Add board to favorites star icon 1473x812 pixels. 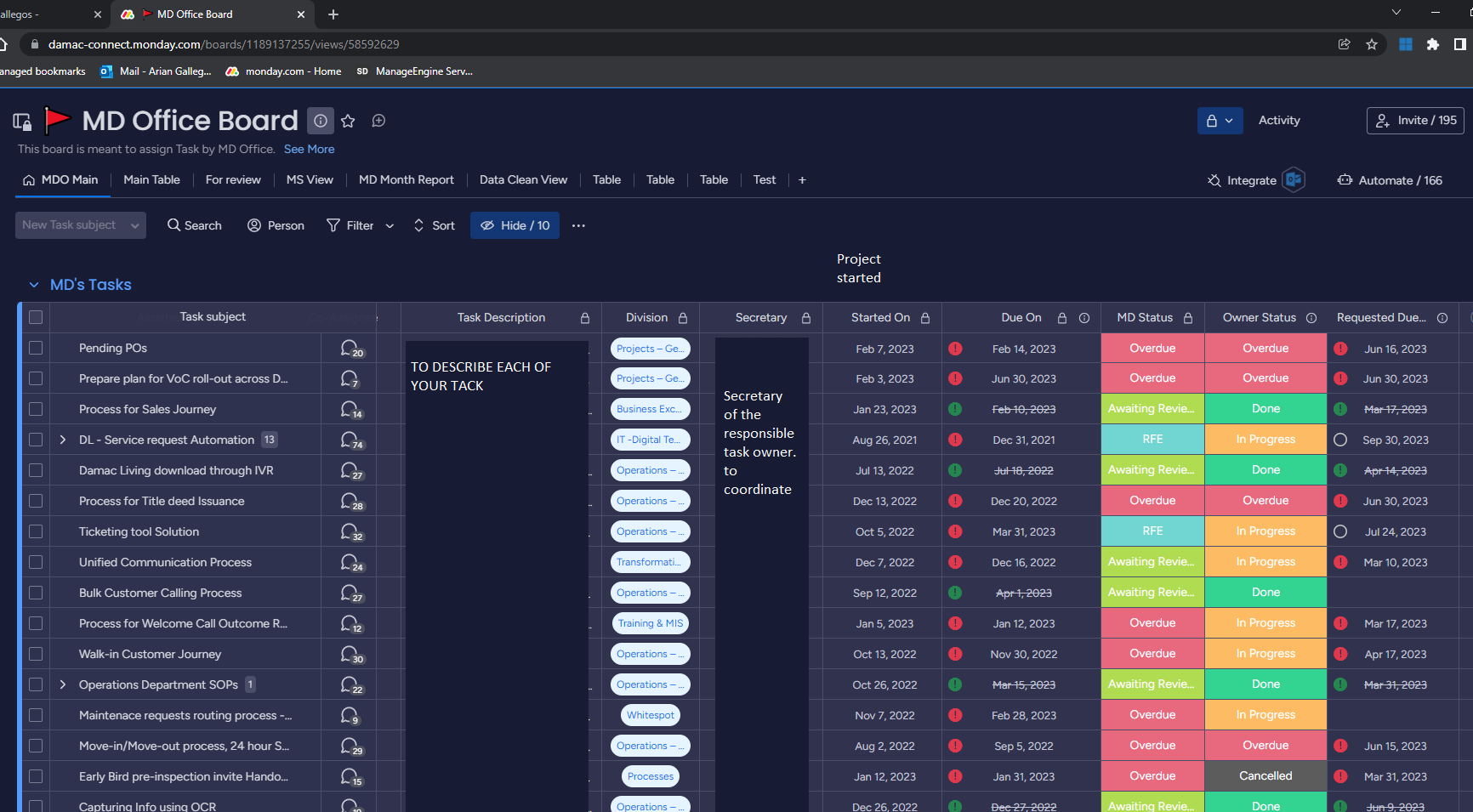click(x=348, y=121)
